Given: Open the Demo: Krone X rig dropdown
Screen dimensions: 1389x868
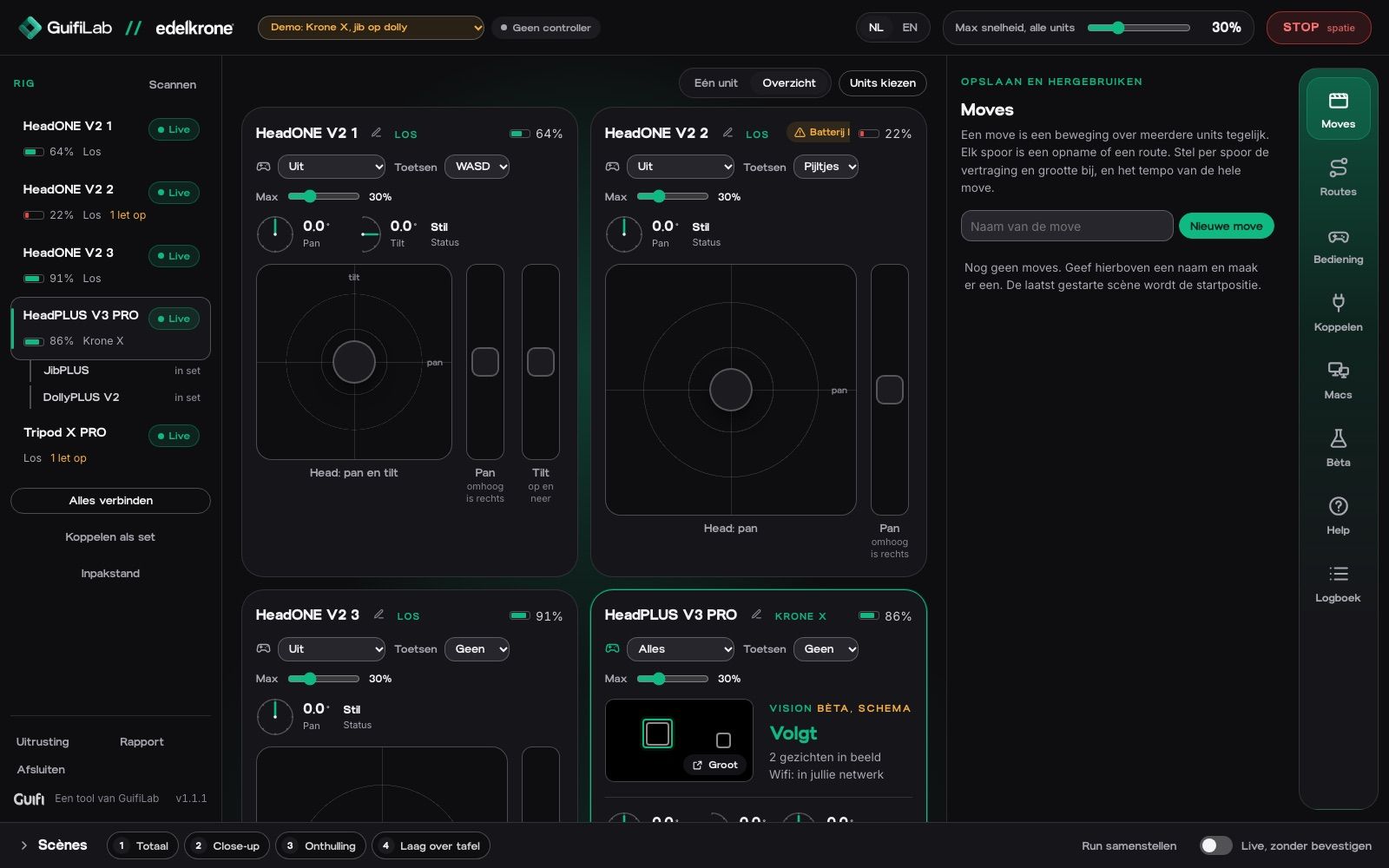Looking at the screenshot, I should (x=371, y=28).
